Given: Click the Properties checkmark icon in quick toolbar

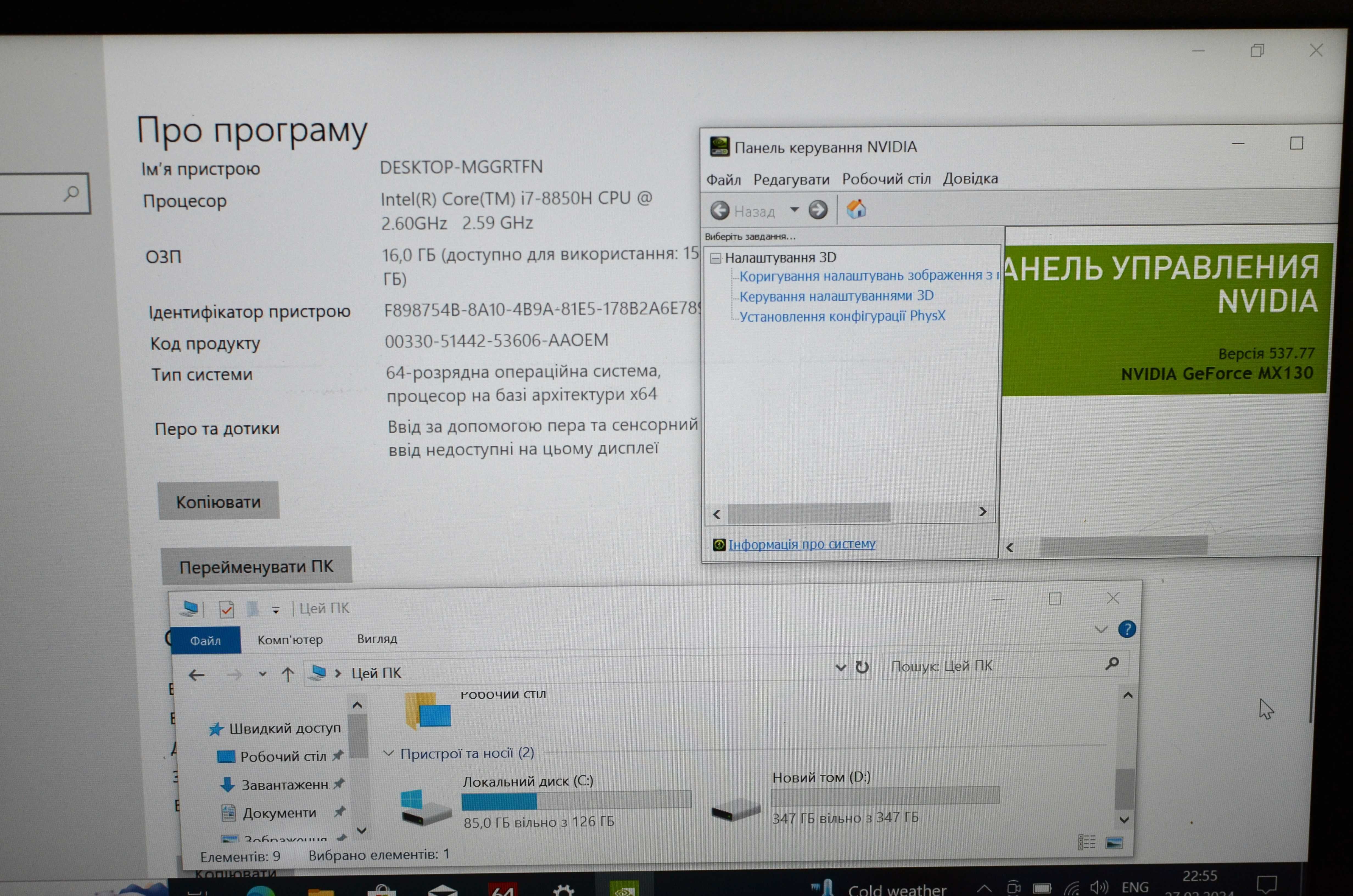Looking at the screenshot, I should tap(226, 609).
